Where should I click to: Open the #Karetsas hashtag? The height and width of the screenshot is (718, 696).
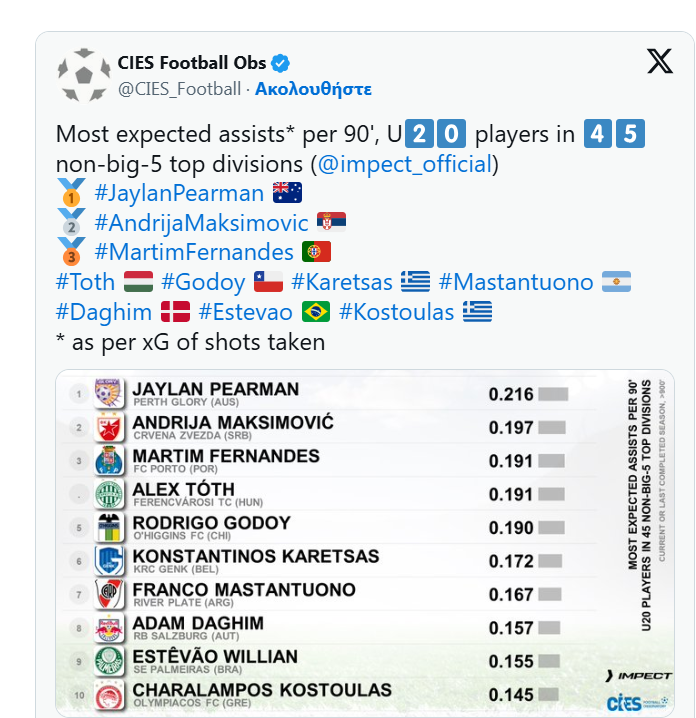tap(342, 282)
